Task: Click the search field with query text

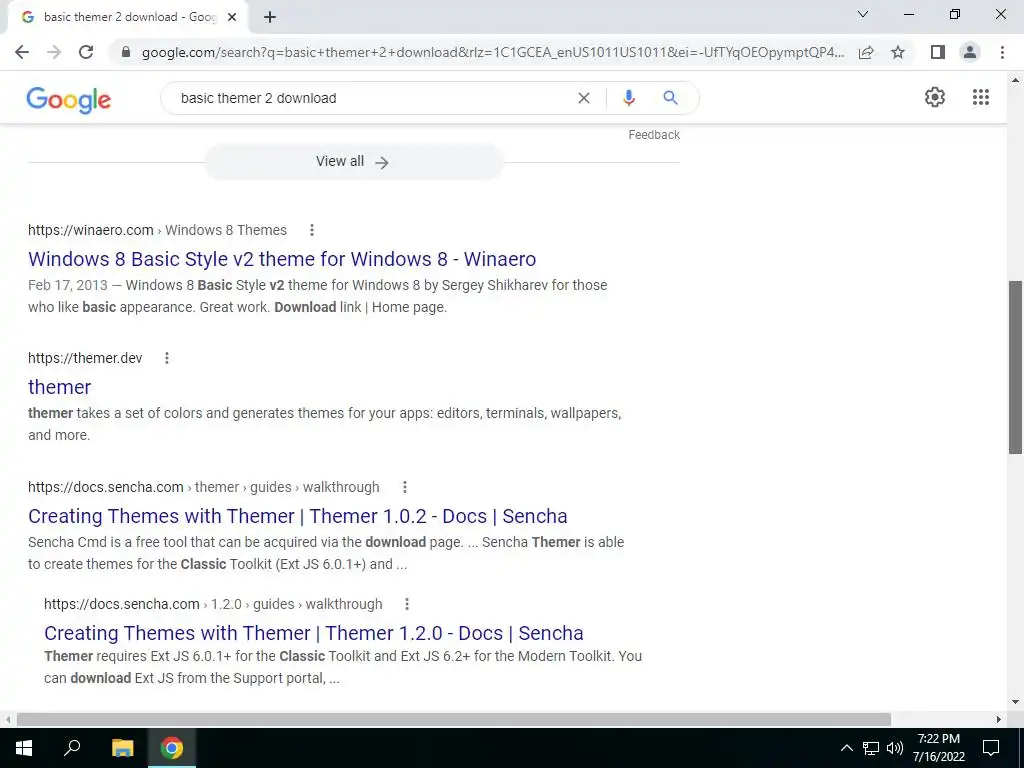Action: click(x=372, y=98)
